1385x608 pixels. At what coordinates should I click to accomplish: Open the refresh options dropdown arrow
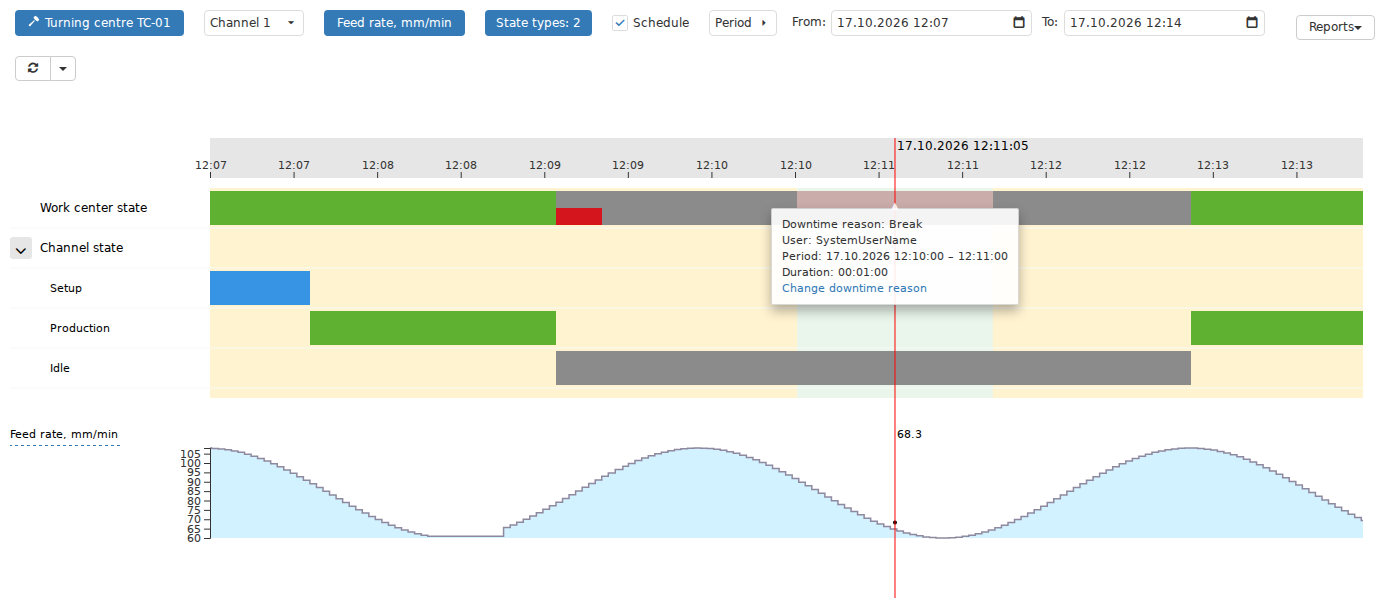[x=62, y=68]
